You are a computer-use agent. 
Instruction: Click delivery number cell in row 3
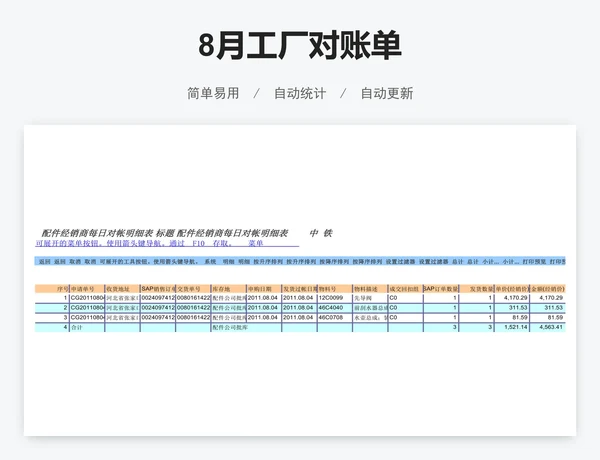coord(194,318)
